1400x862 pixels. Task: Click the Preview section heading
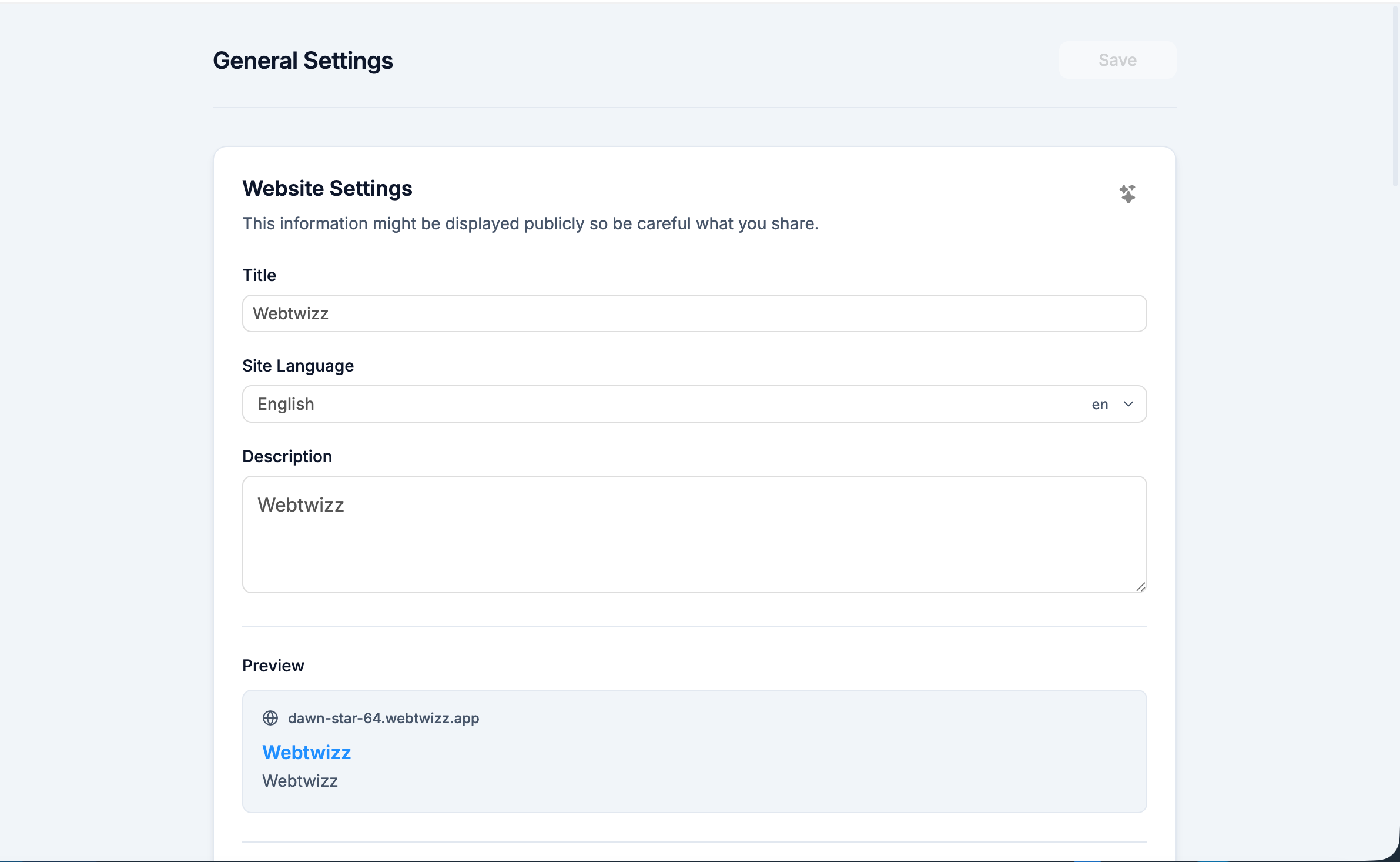[x=273, y=666]
